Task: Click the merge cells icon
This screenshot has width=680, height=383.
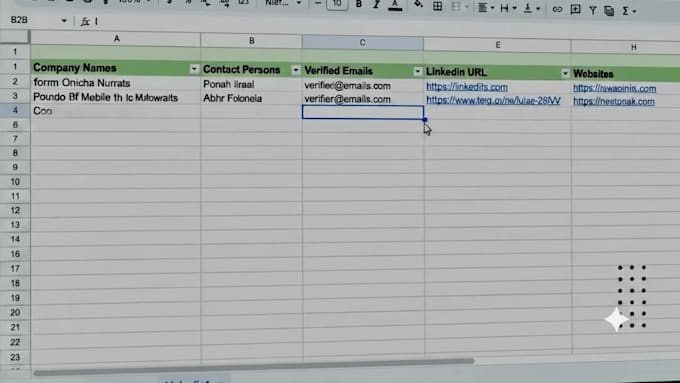Action: 456,7
